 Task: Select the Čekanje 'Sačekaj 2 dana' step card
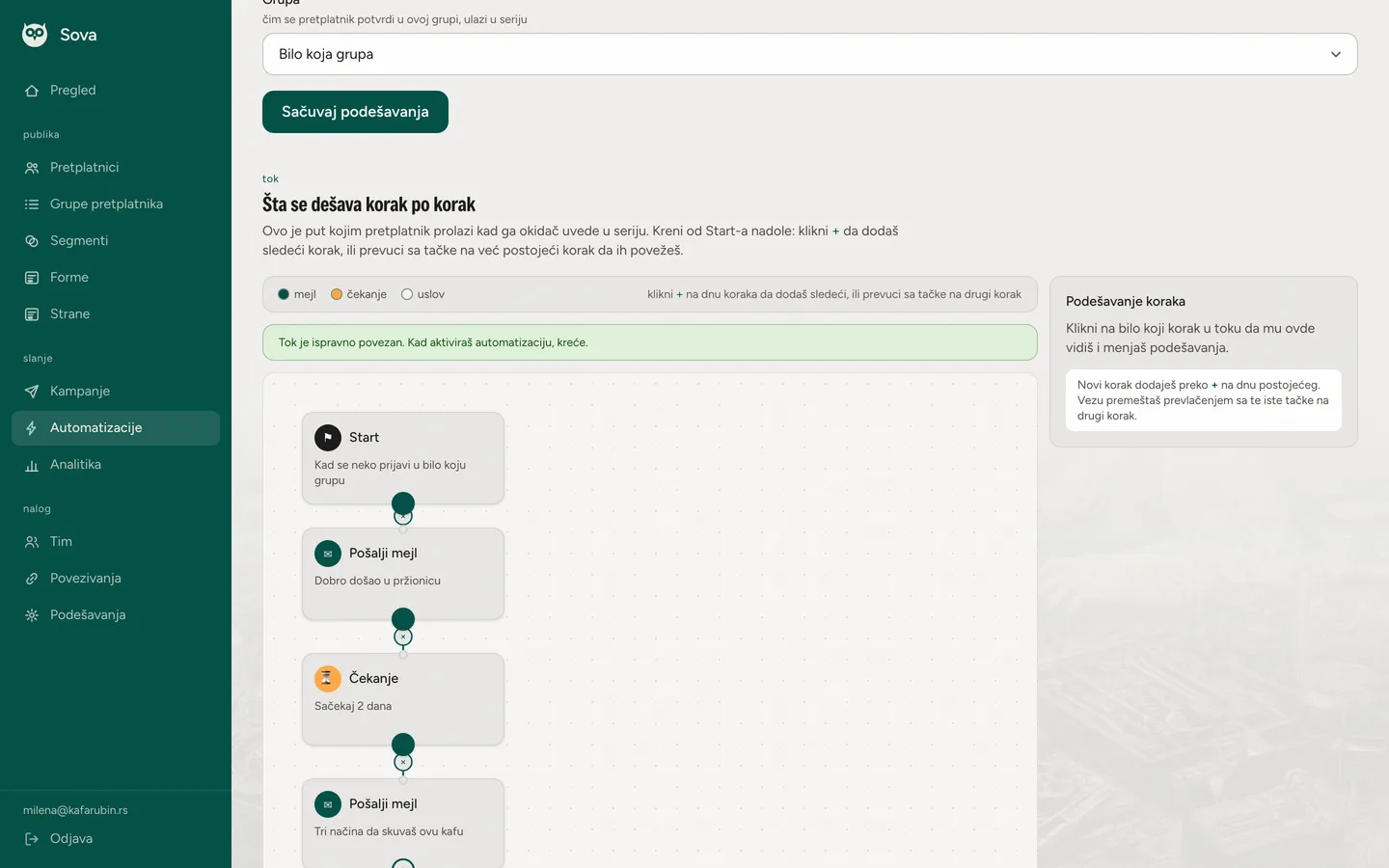403,699
